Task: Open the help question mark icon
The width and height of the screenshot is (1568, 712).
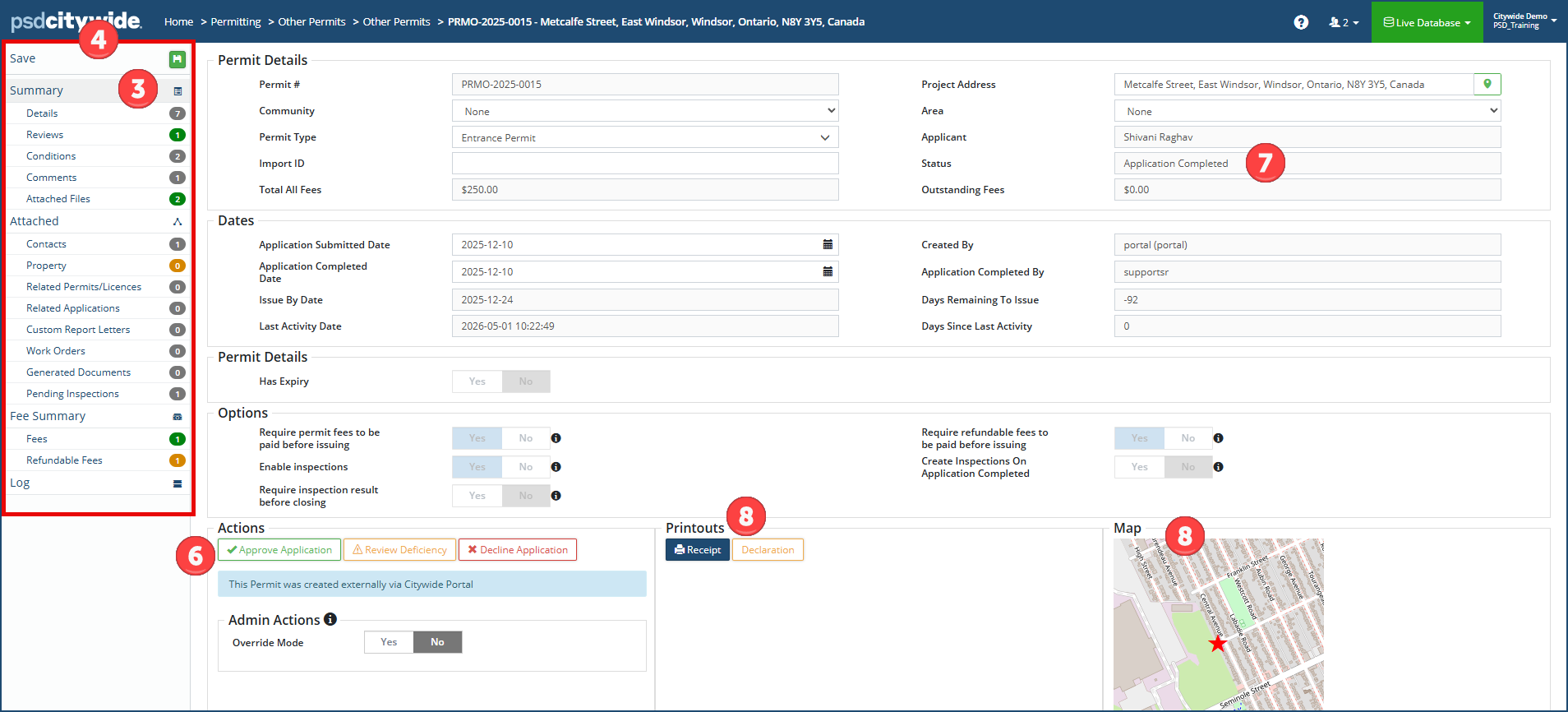Action: pyautogui.click(x=1301, y=22)
